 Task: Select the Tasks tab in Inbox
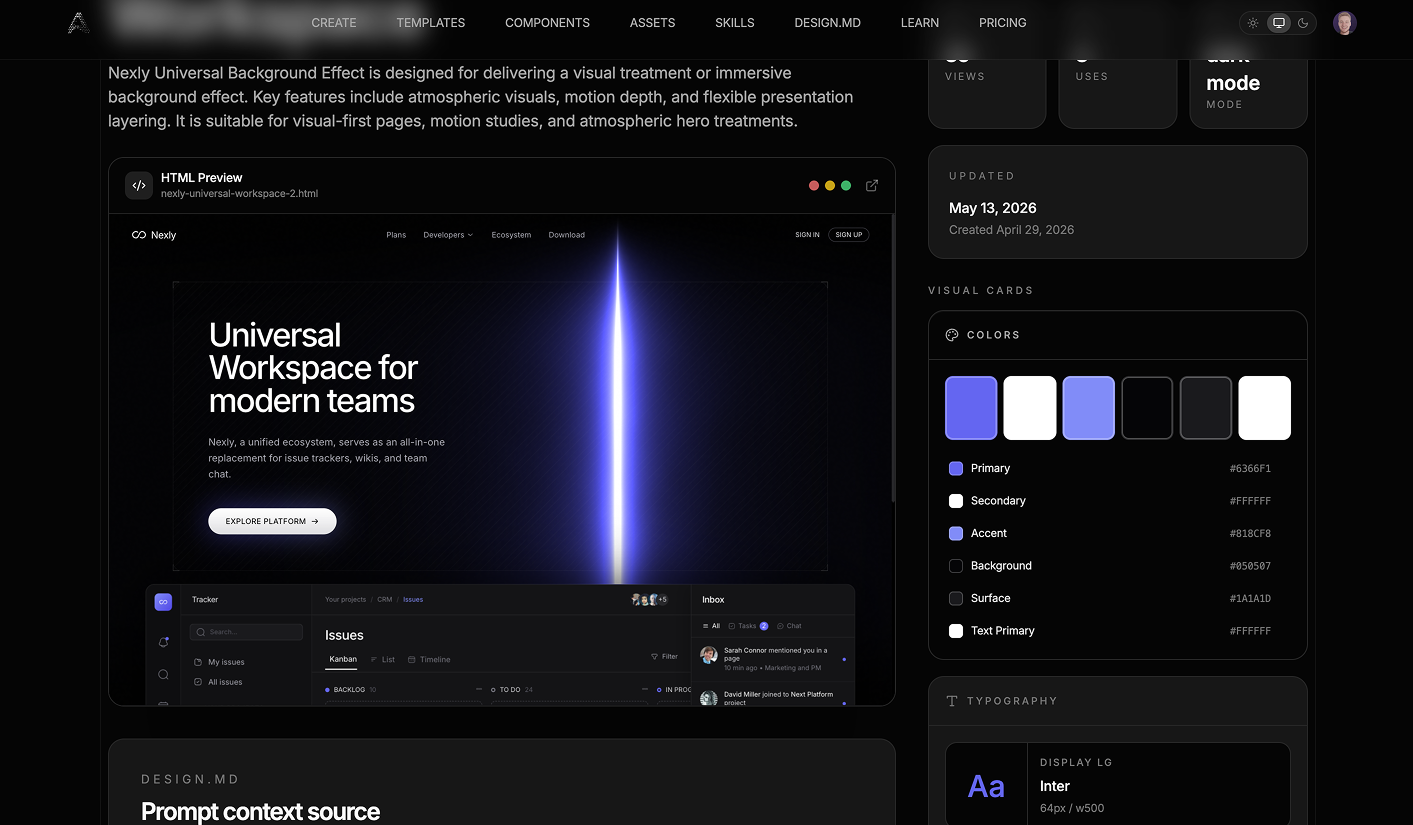pos(748,626)
